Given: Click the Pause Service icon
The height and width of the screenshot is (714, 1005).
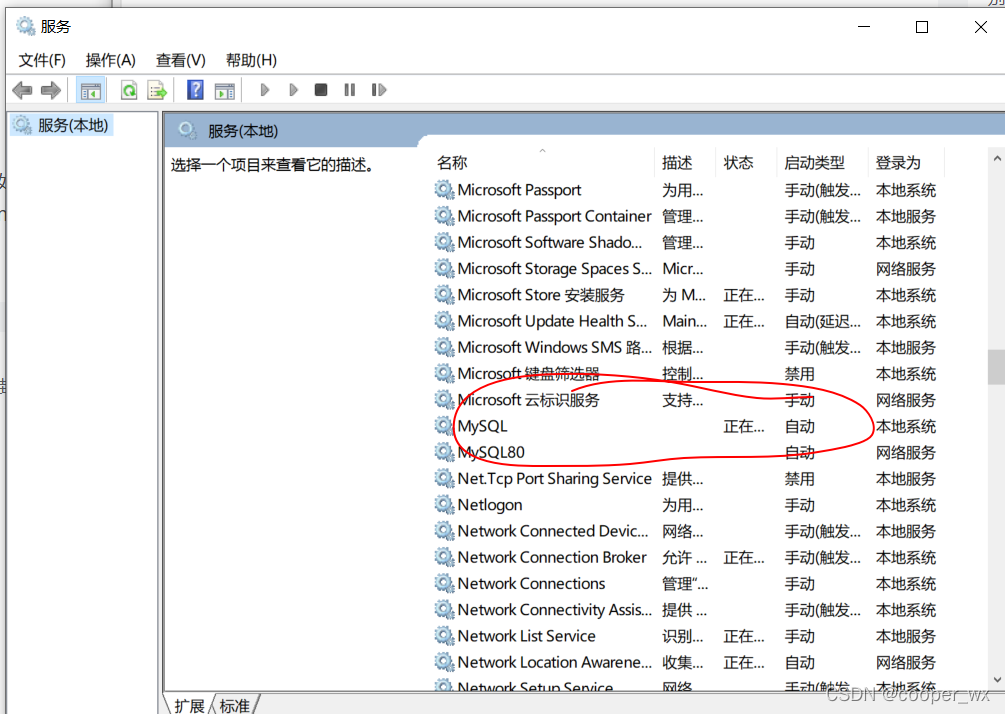Looking at the screenshot, I should 349,90.
